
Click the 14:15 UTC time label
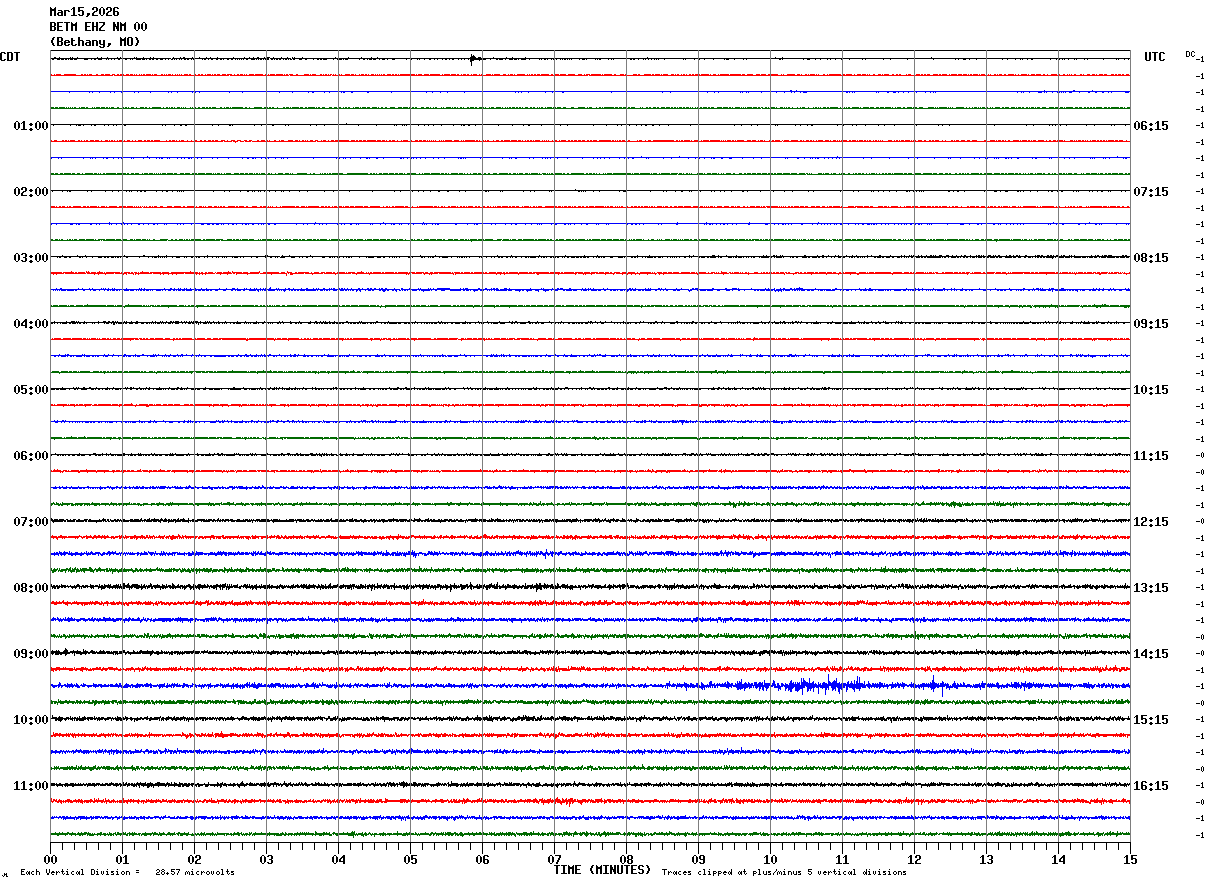click(1150, 653)
